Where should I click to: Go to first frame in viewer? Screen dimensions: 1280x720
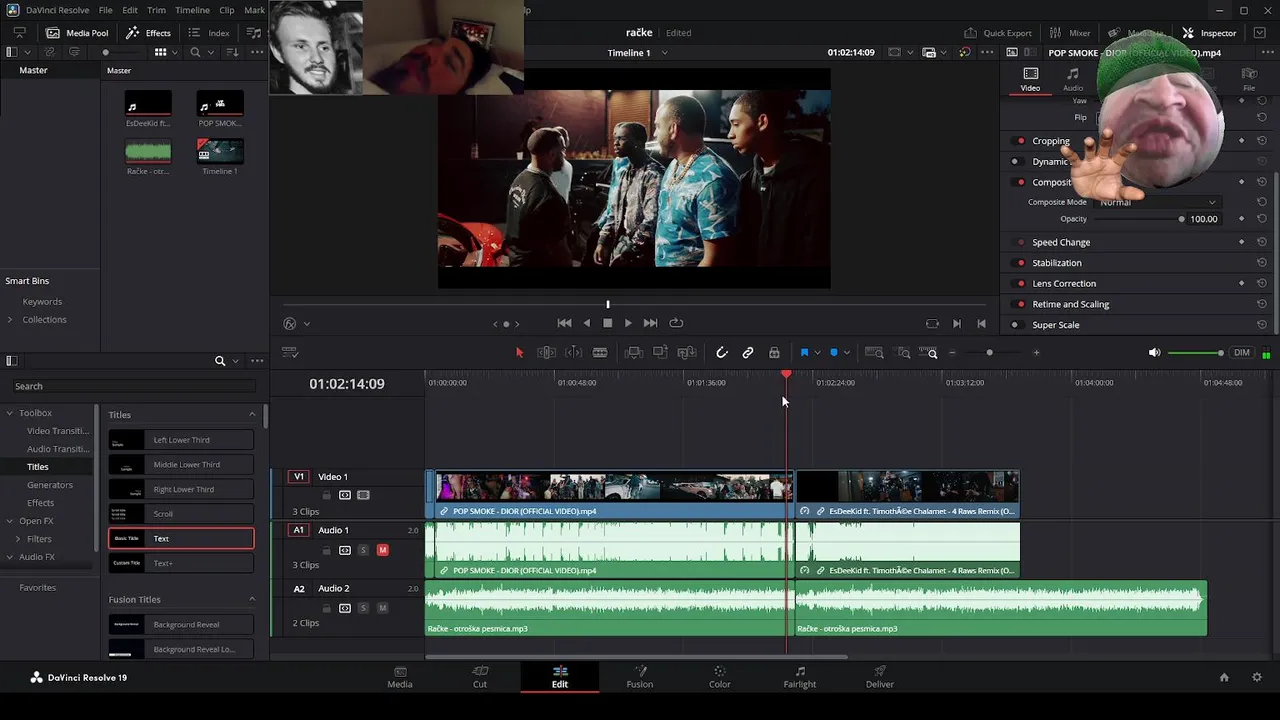point(564,323)
